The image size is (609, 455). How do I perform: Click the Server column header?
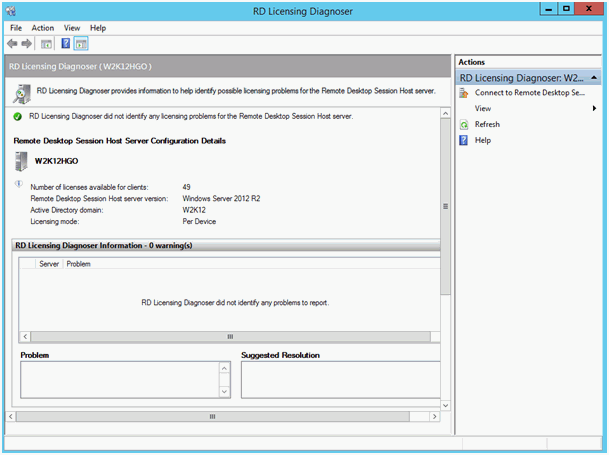49,264
